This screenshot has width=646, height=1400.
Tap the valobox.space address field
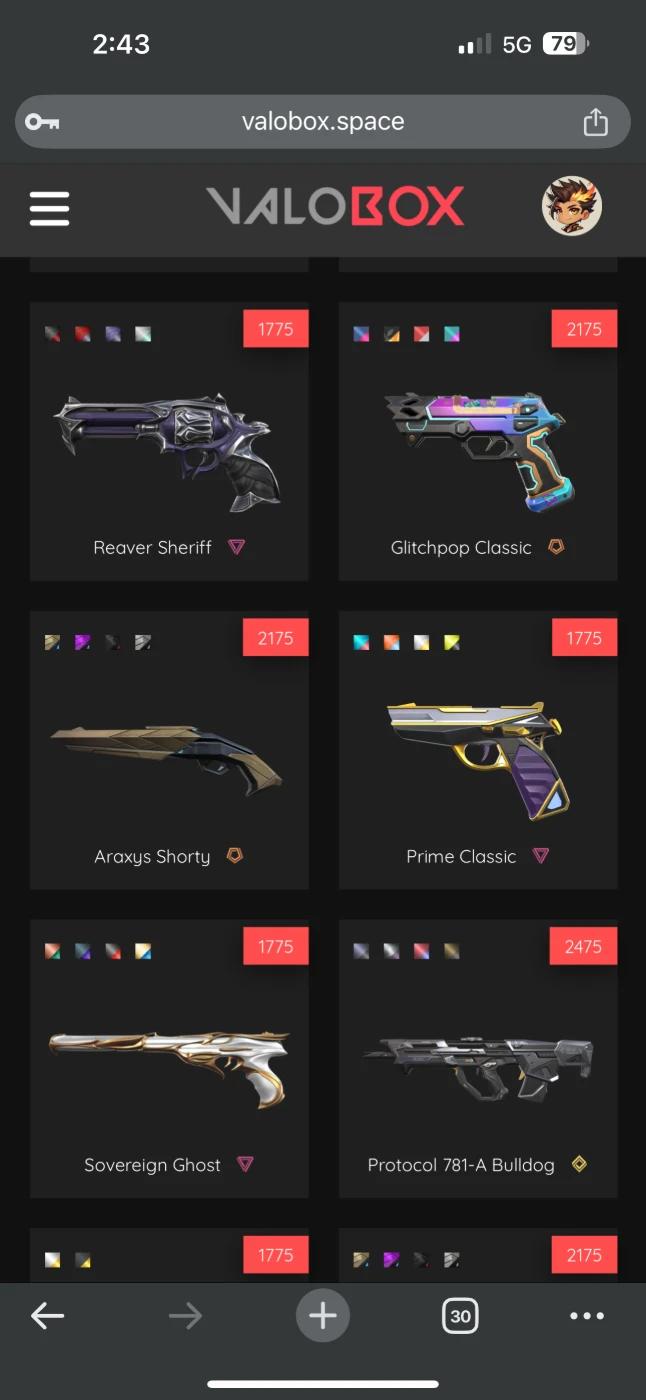[323, 122]
